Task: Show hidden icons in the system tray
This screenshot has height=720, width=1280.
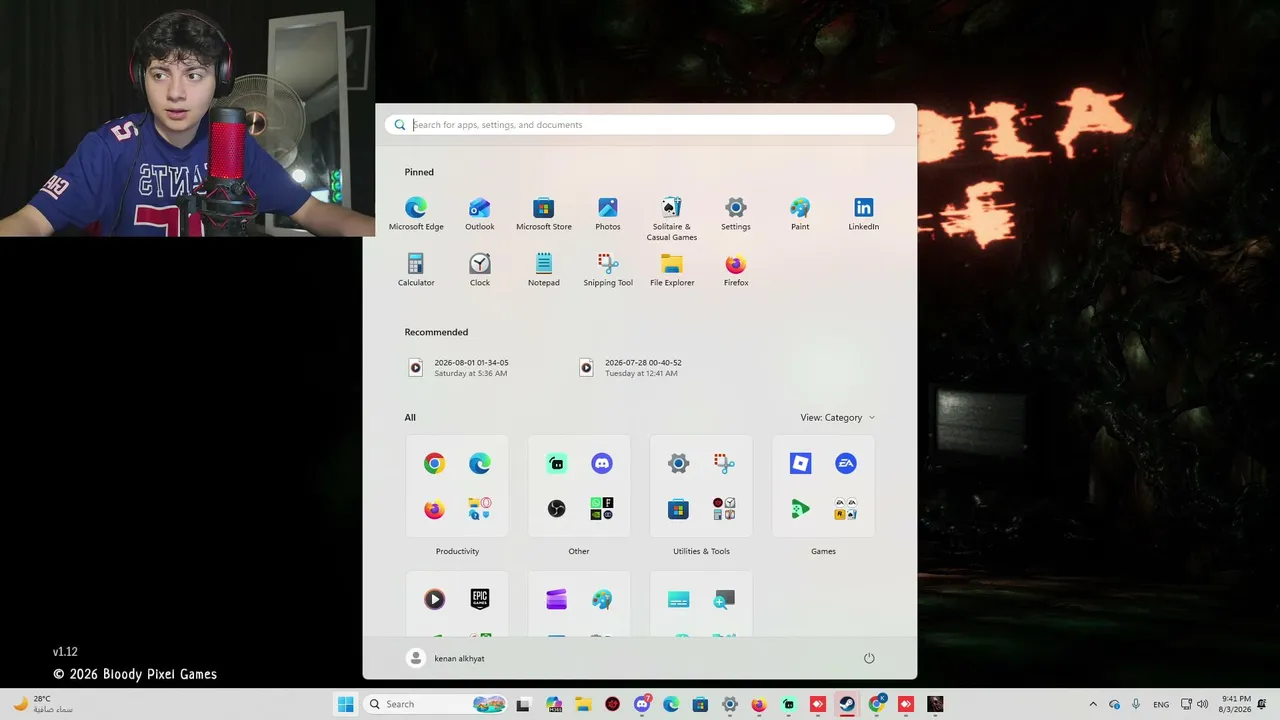Action: point(1093,704)
